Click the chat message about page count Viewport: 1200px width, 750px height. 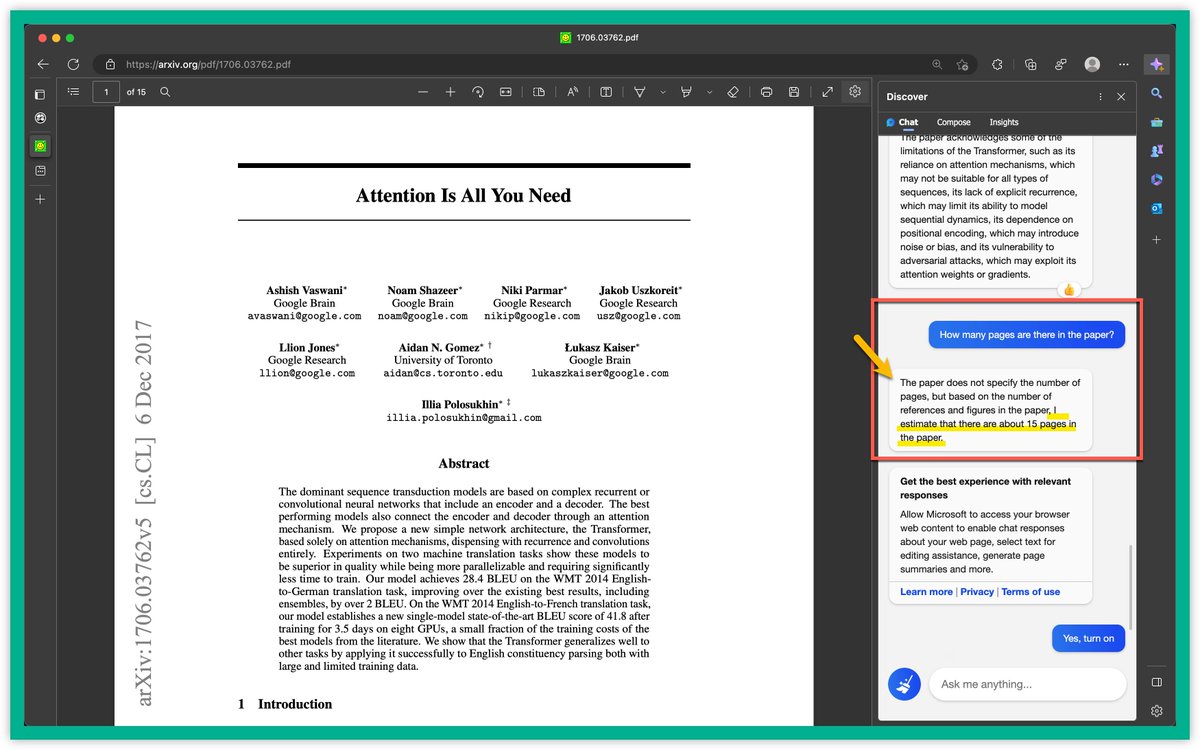tap(1027, 335)
